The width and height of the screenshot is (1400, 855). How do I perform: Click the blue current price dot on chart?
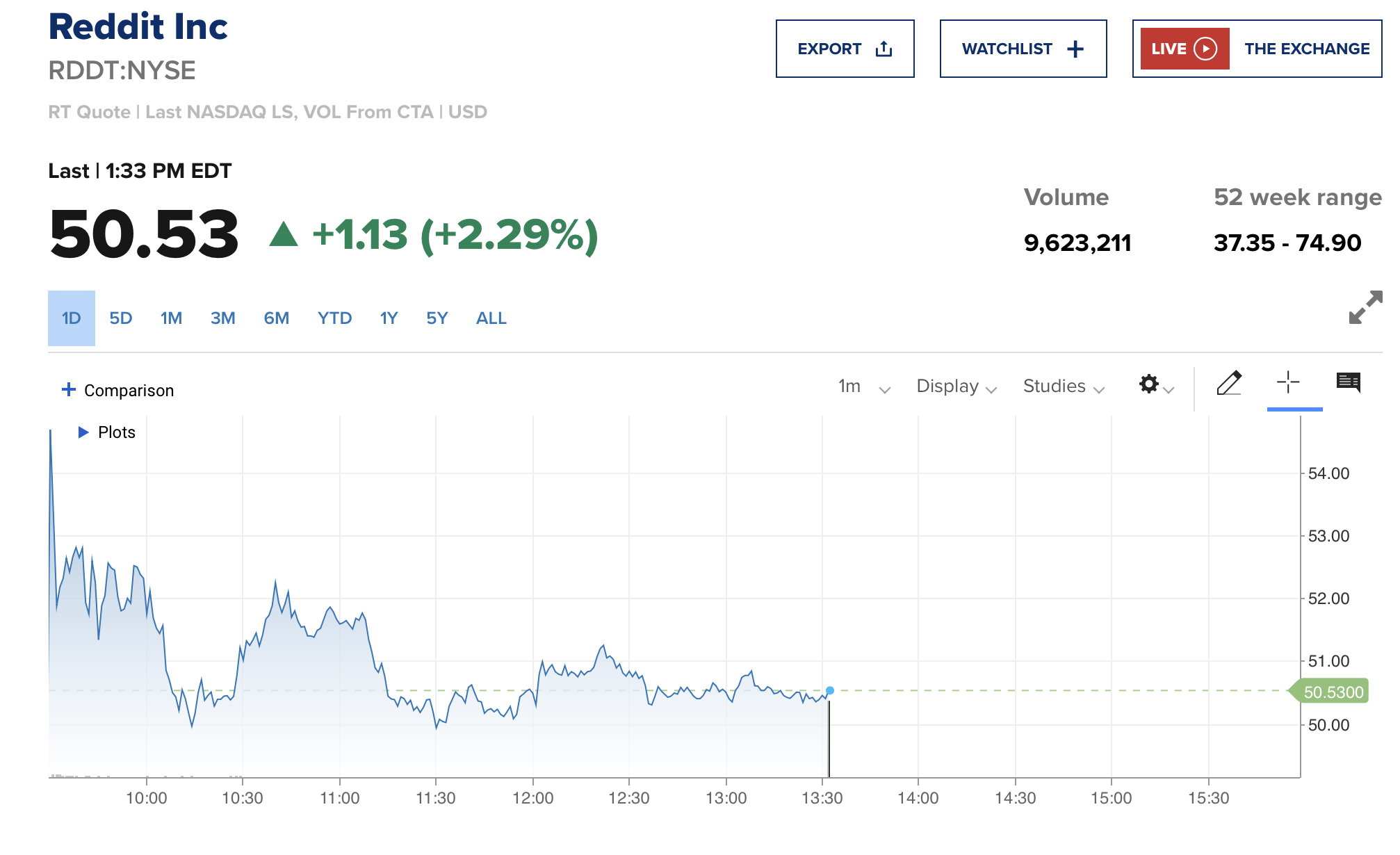pyautogui.click(x=830, y=690)
